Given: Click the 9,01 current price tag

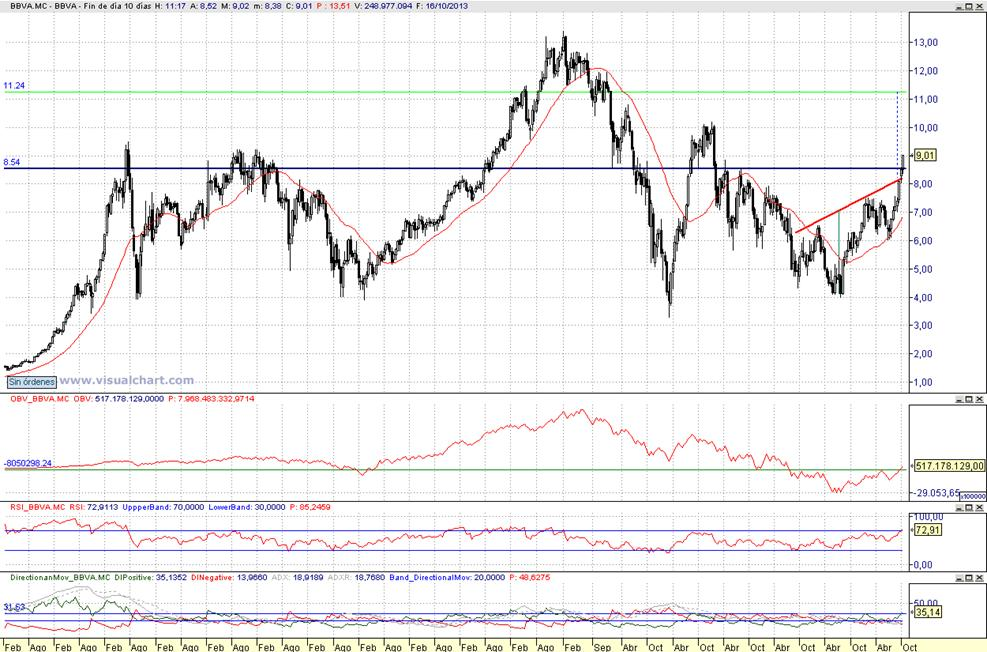Looking at the screenshot, I should pyautogui.click(x=925, y=155).
